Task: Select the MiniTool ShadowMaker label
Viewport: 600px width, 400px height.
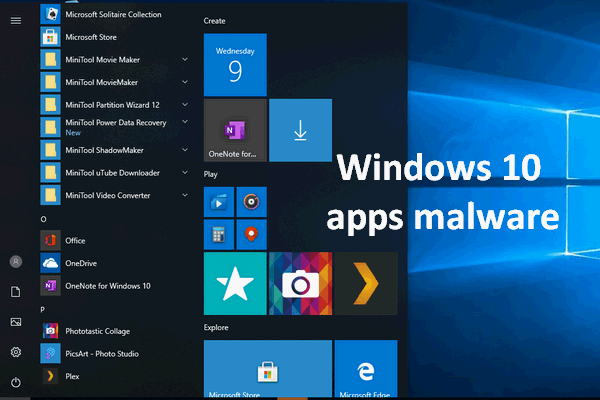Action: [x=104, y=150]
